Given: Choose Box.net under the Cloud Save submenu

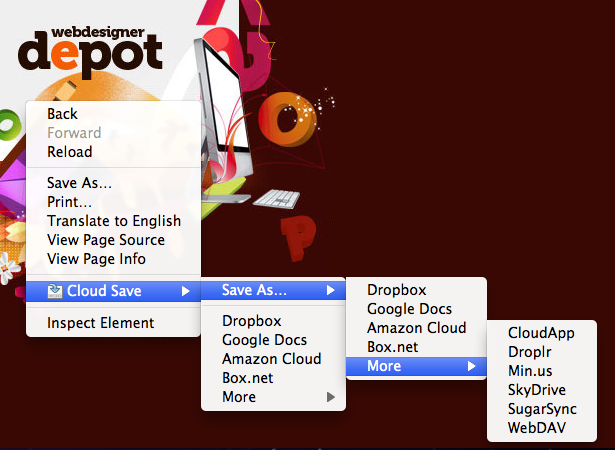Looking at the screenshot, I should pyautogui.click(x=273, y=378).
